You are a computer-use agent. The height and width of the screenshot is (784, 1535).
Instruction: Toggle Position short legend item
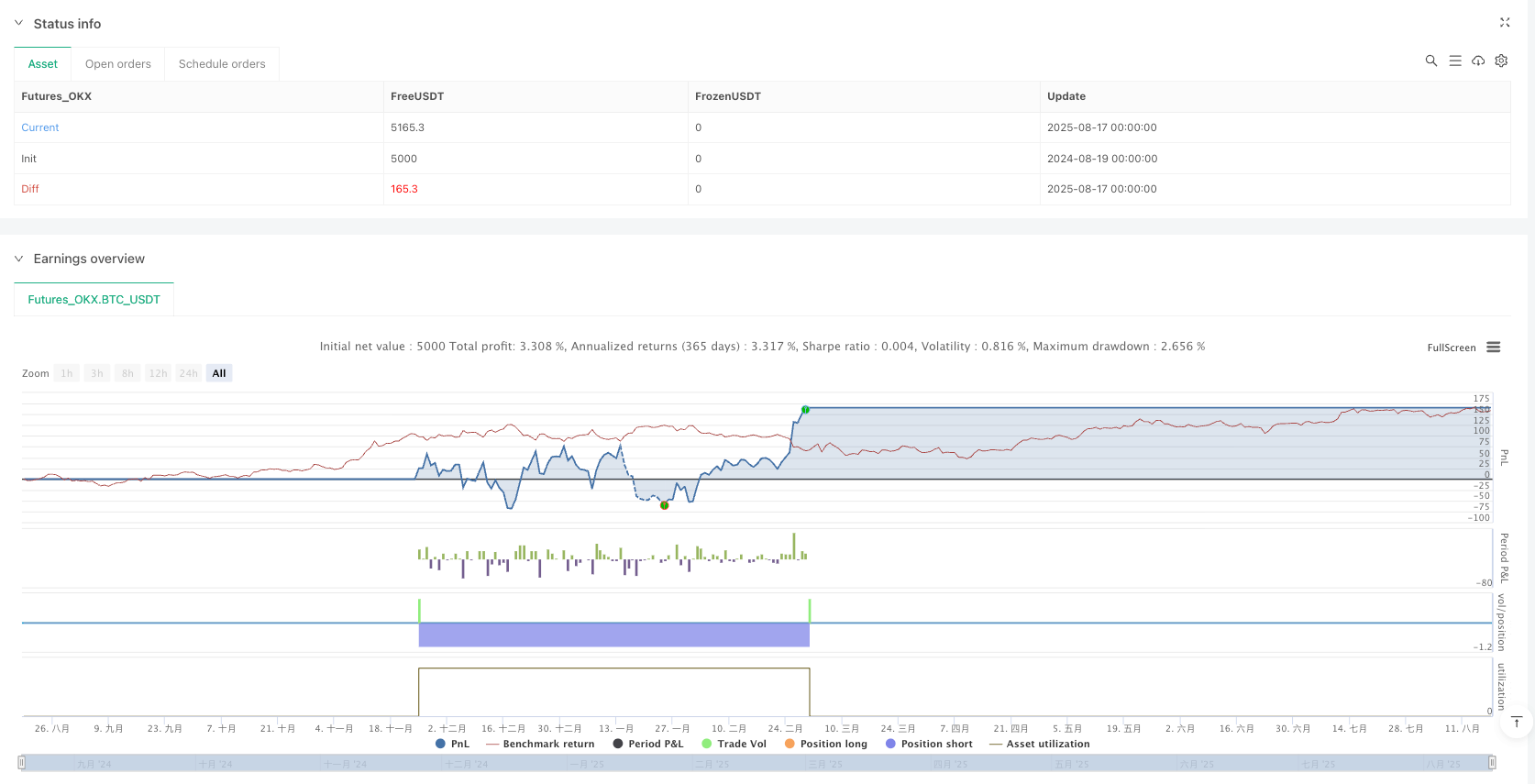pyautogui.click(x=928, y=744)
